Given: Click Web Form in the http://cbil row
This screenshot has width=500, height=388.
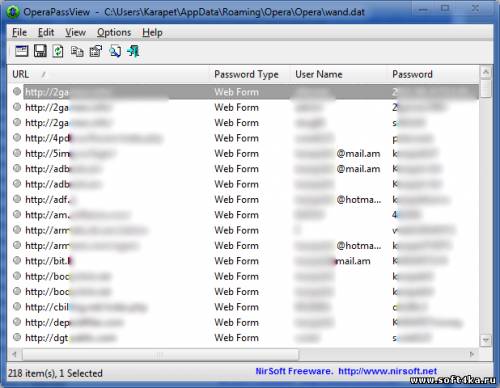Looking at the screenshot, I should tap(237, 307).
